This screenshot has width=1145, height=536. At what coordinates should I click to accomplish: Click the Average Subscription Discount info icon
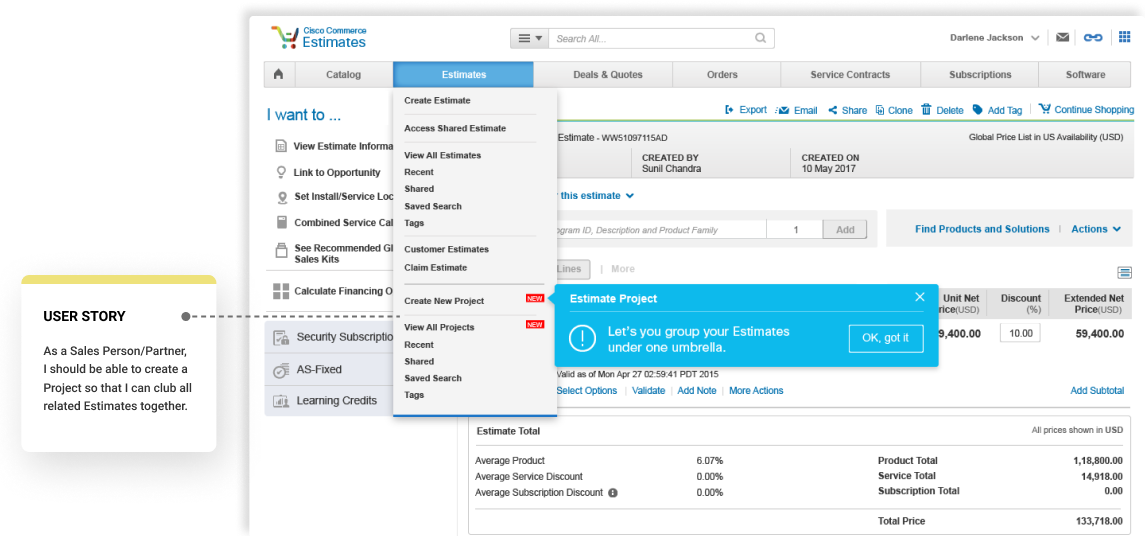tap(613, 493)
